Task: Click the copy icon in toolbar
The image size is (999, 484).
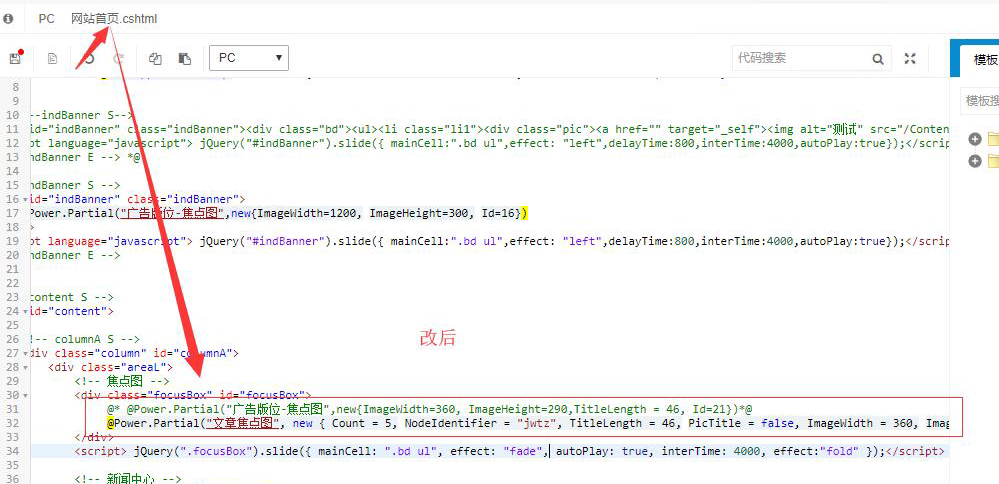Action: click(x=155, y=59)
